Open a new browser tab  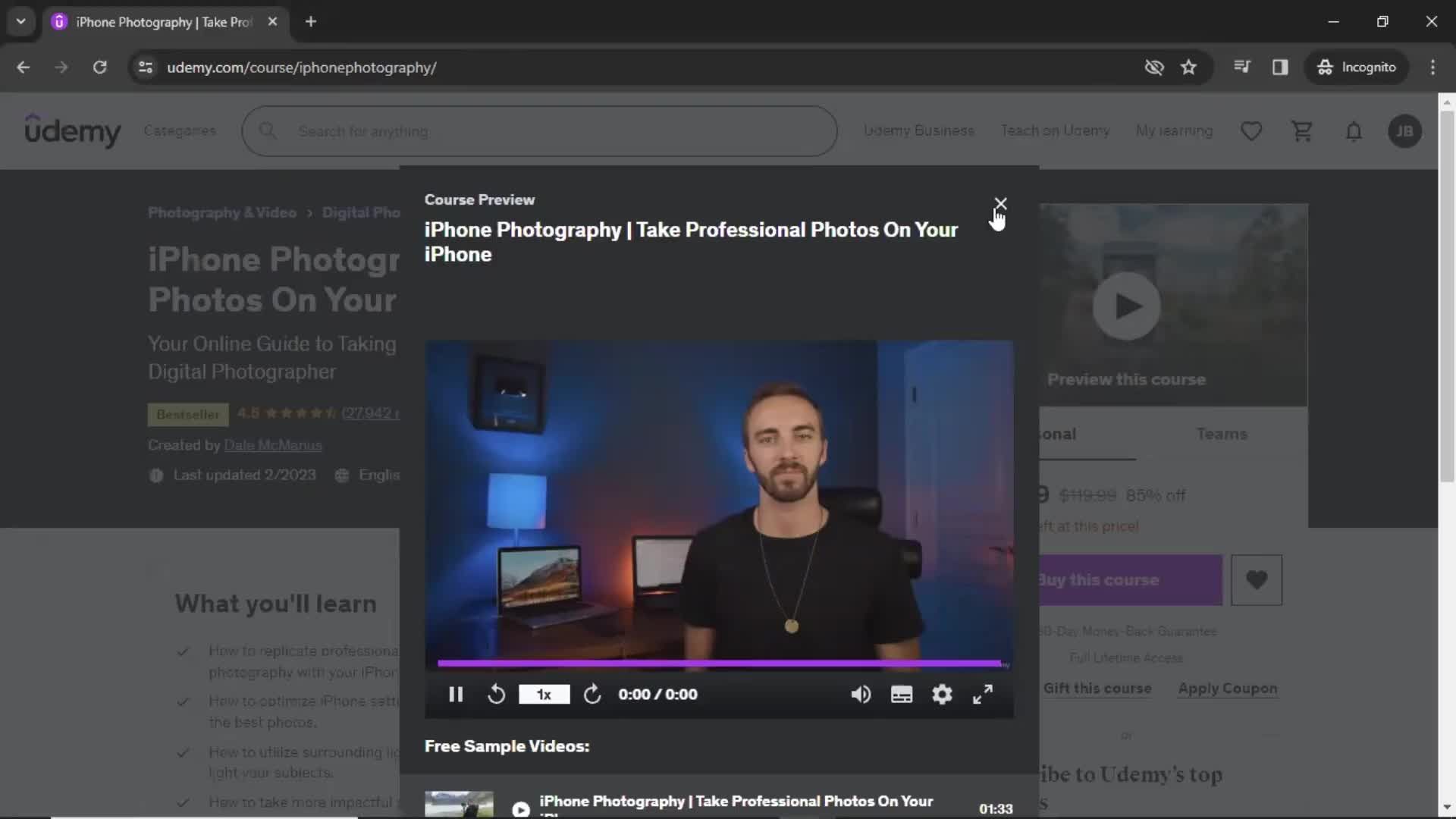(311, 21)
